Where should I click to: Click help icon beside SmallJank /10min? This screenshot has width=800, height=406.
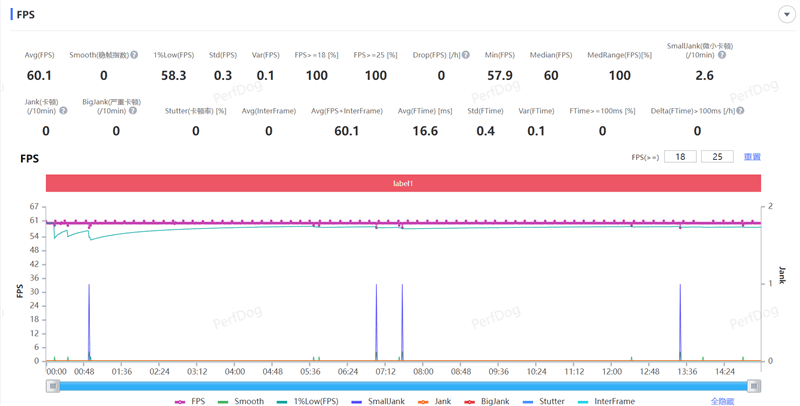point(722,56)
